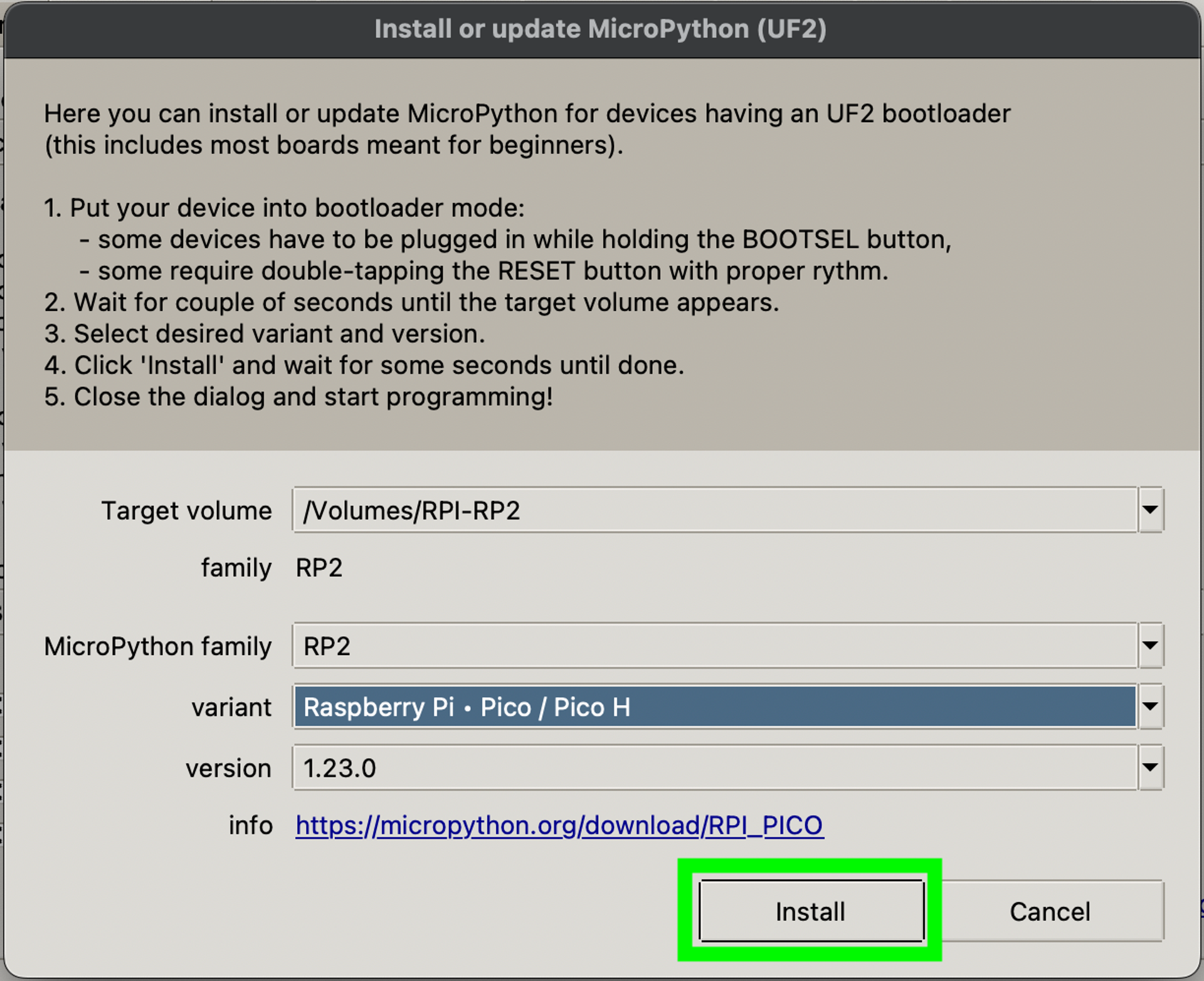This screenshot has height=981, width=1204.
Task: Click the 'version' label
Action: [228, 768]
